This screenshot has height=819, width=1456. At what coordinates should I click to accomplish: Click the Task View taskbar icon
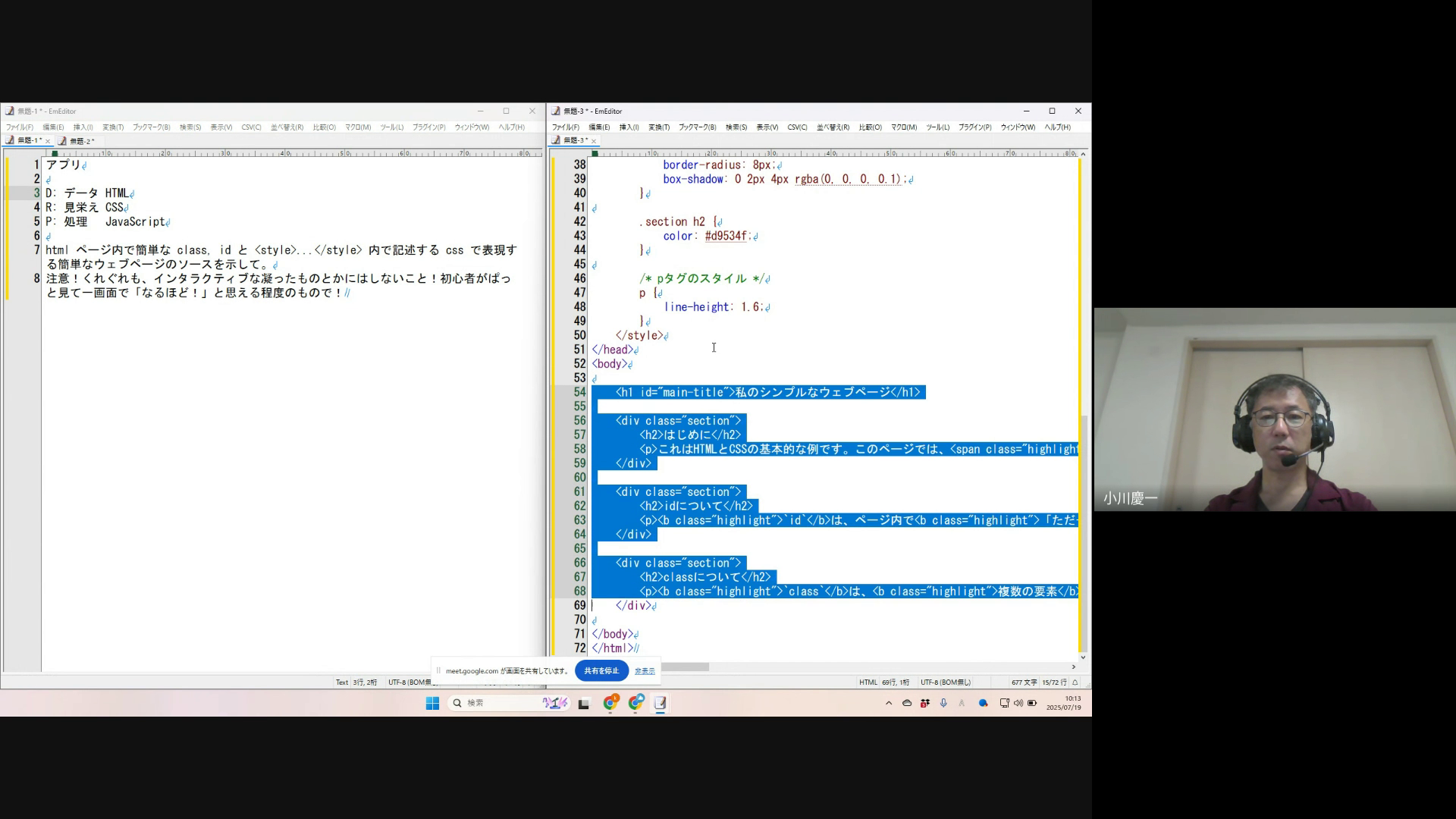(x=583, y=704)
